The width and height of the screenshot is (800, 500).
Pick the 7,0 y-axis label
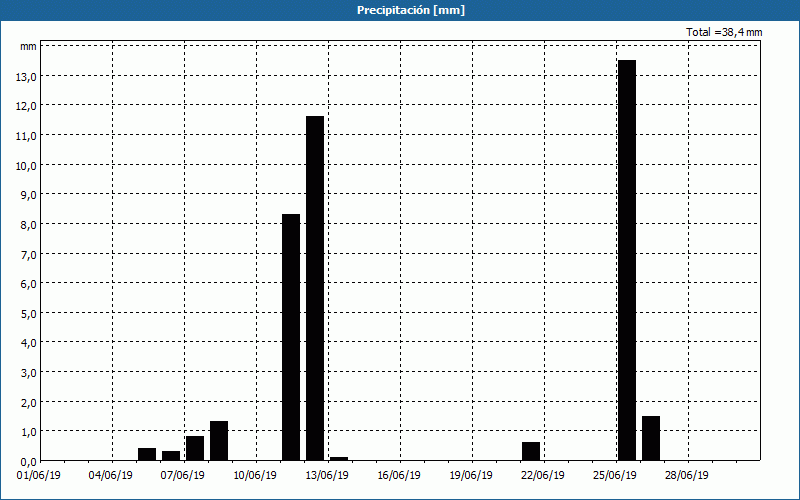28,254
